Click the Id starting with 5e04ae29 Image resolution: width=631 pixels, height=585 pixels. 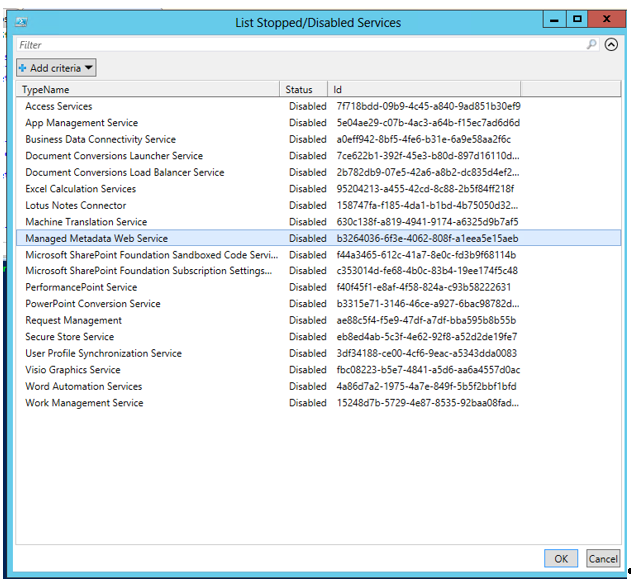click(x=428, y=123)
